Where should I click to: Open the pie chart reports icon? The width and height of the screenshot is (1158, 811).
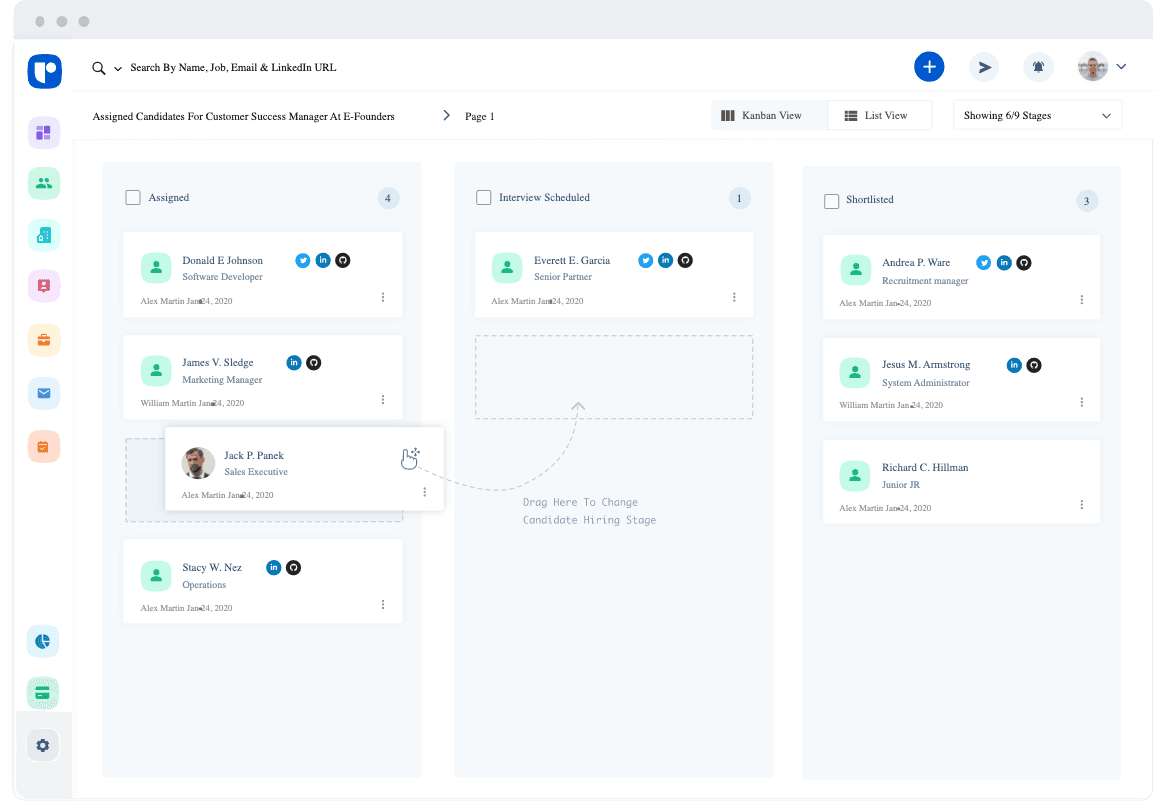click(44, 641)
